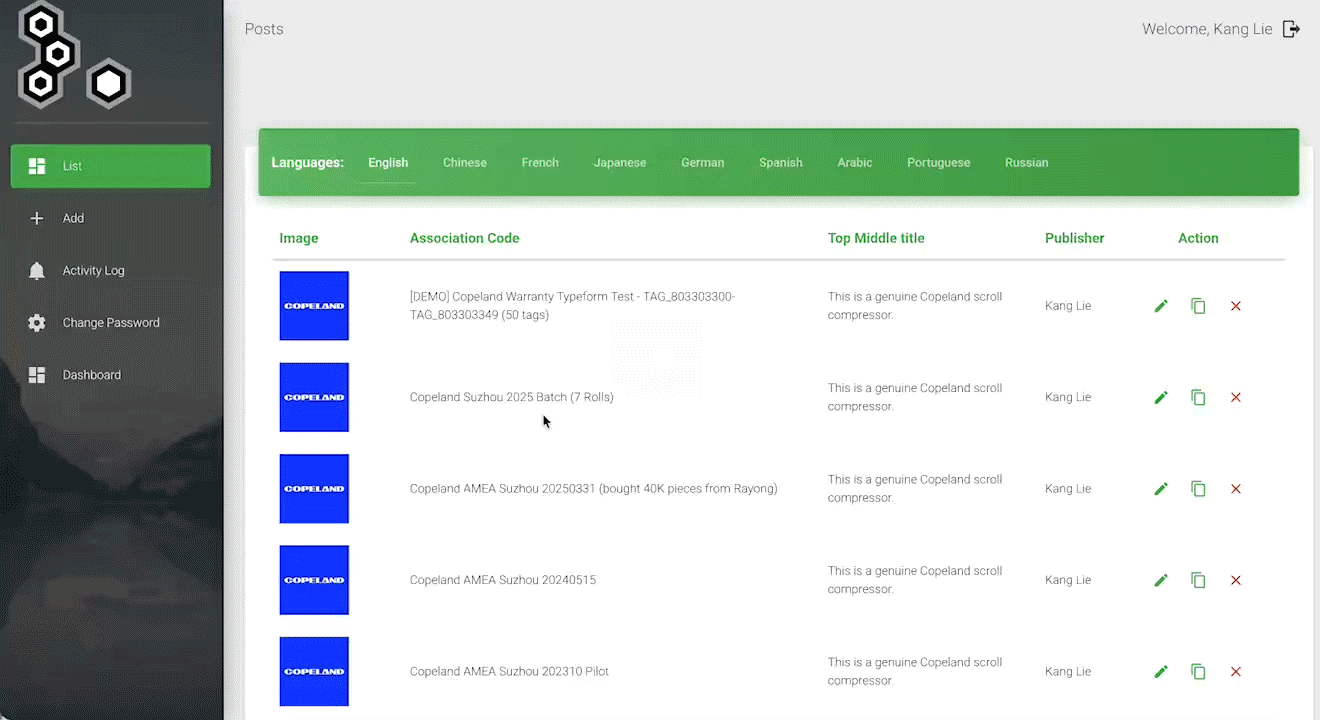This screenshot has height=720, width=1320.
Task: Delete the Copeland AMEA Suzhou 20240515 post
Action: point(1236,580)
